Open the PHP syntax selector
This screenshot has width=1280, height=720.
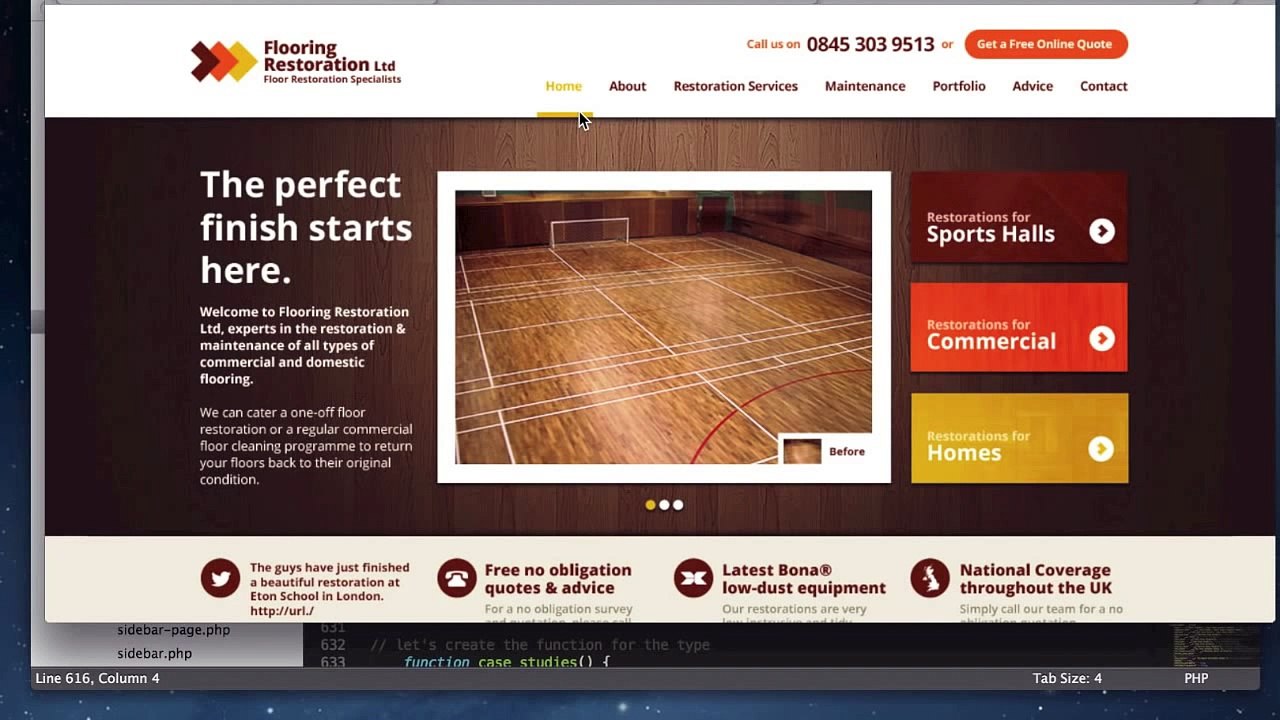point(1196,678)
